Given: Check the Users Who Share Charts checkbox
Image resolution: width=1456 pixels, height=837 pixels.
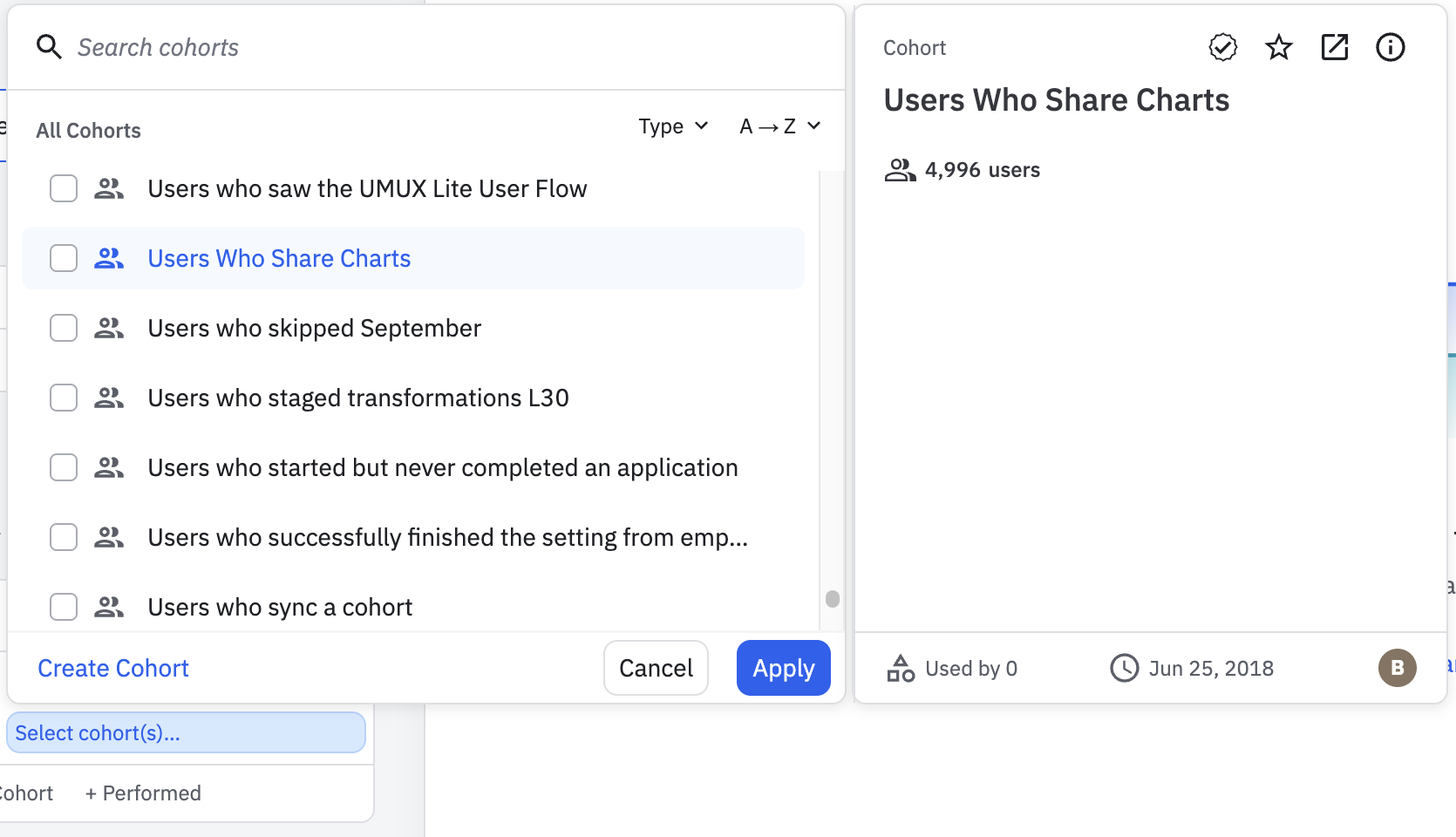Looking at the screenshot, I should pyautogui.click(x=64, y=258).
